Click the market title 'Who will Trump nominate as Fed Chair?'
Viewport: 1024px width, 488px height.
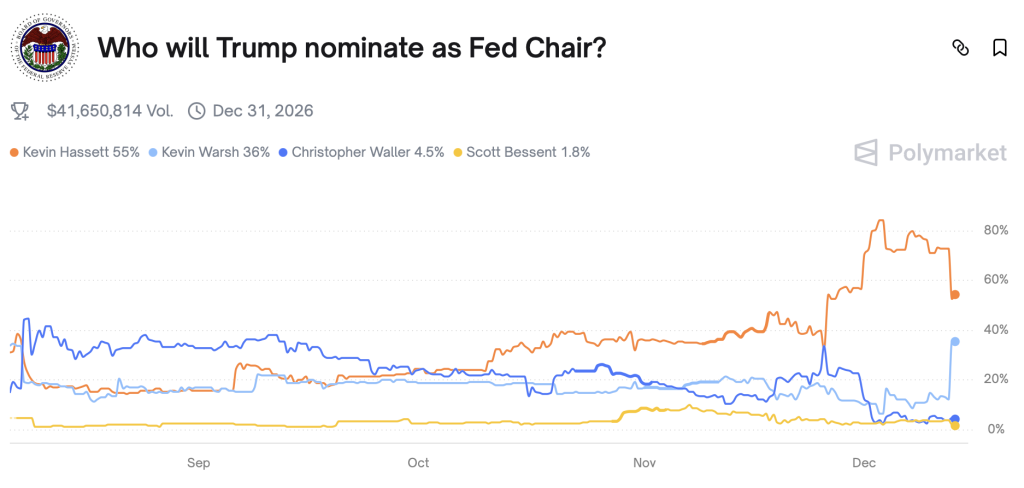click(x=352, y=48)
